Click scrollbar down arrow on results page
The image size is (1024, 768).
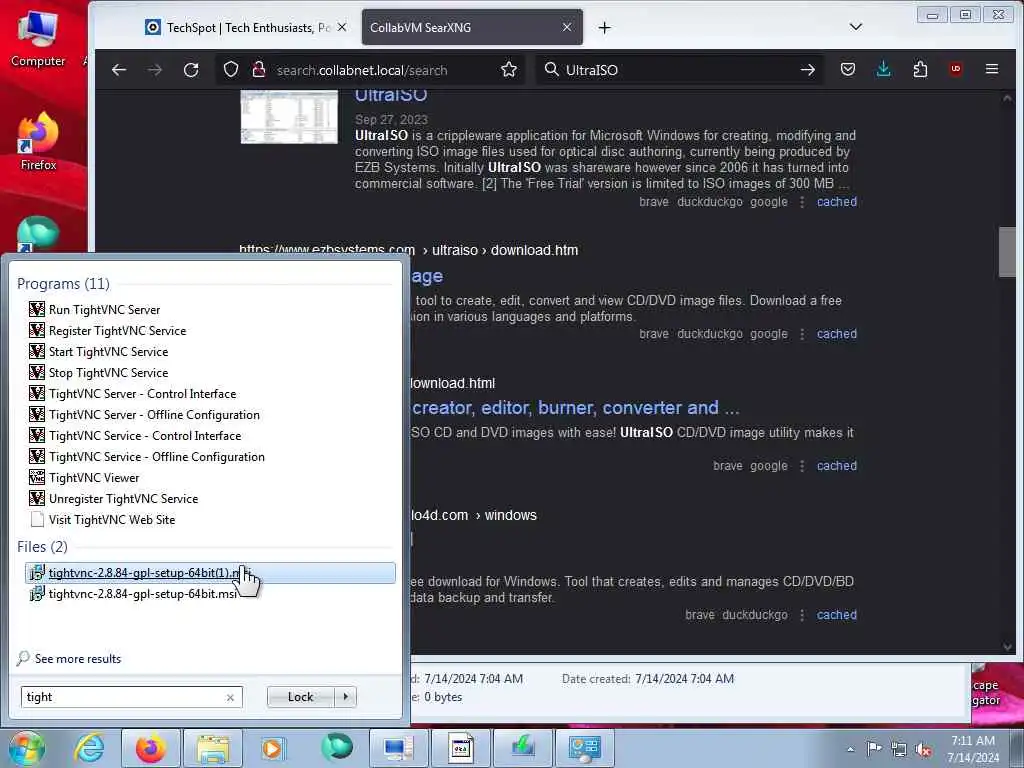[x=1007, y=647]
